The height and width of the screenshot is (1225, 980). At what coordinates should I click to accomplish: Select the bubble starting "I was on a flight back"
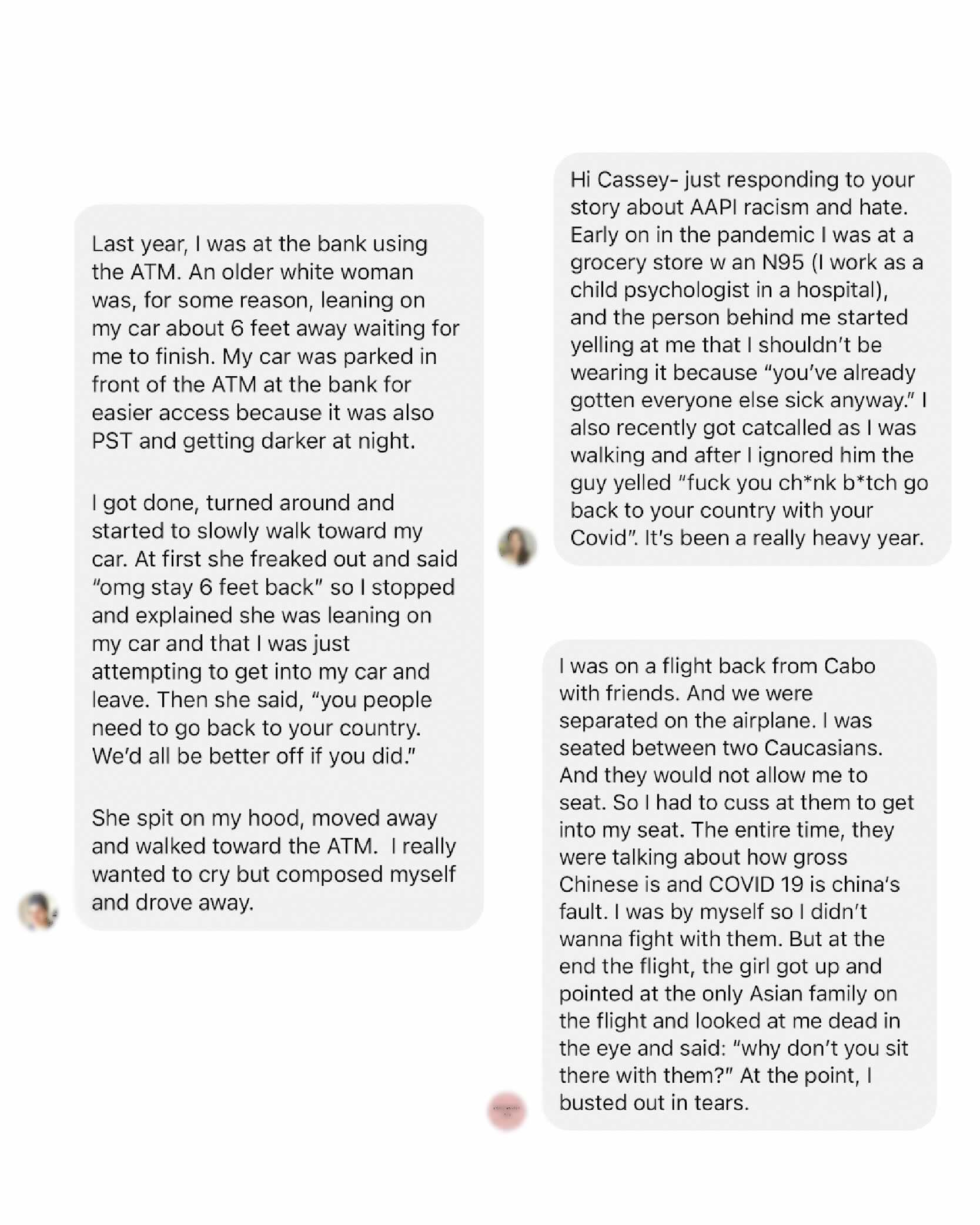(x=739, y=885)
